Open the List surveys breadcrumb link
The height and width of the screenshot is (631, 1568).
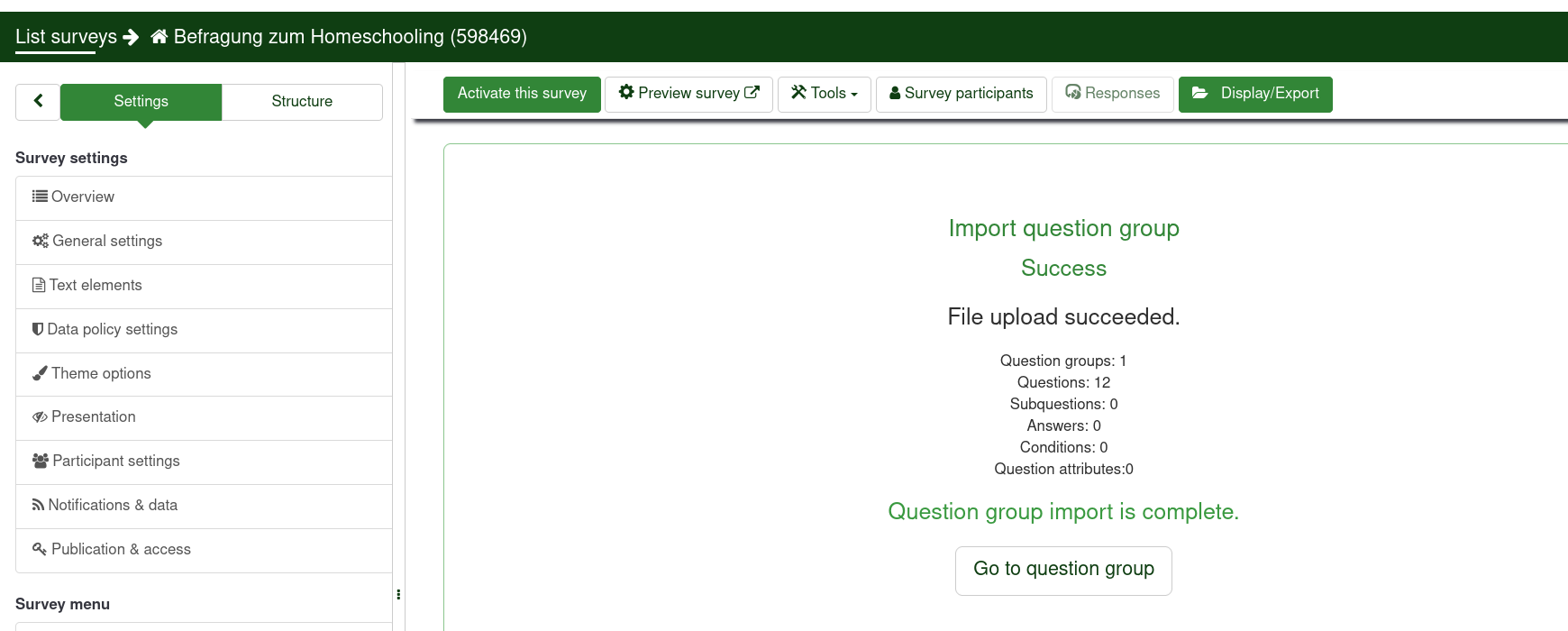coord(66,37)
